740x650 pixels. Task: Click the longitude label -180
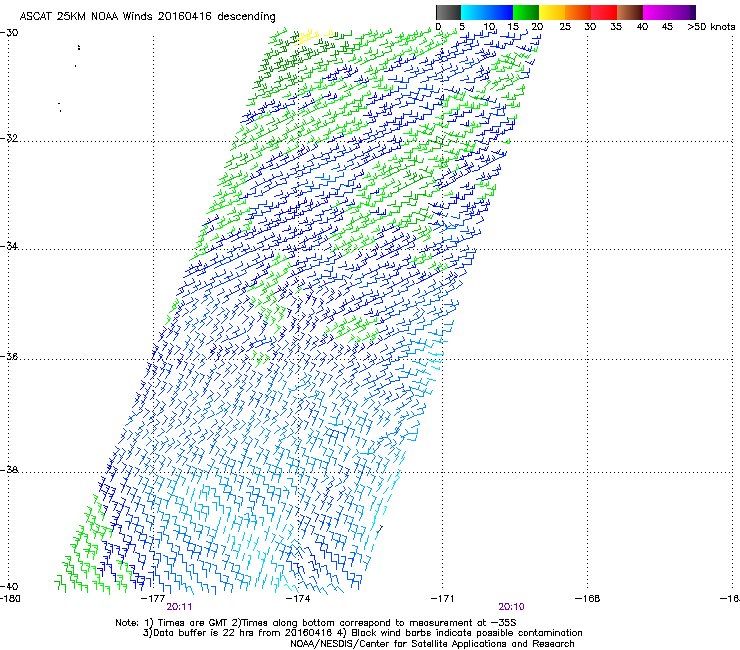click(x=10, y=599)
